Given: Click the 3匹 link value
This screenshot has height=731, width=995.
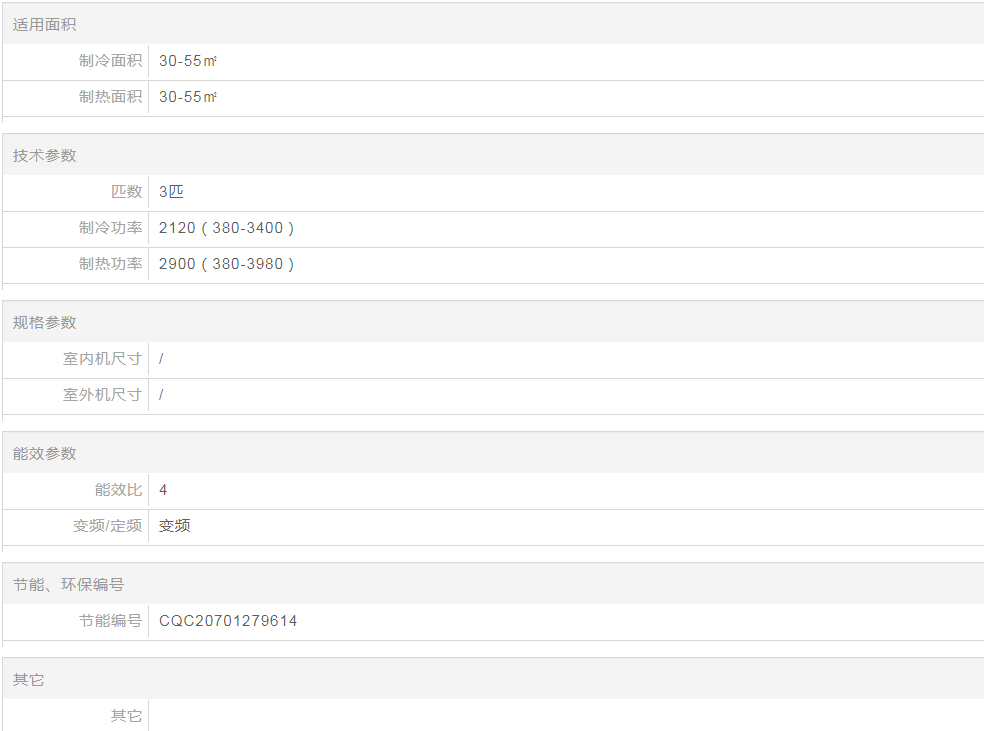Looking at the screenshot, I should click(171, 192).
